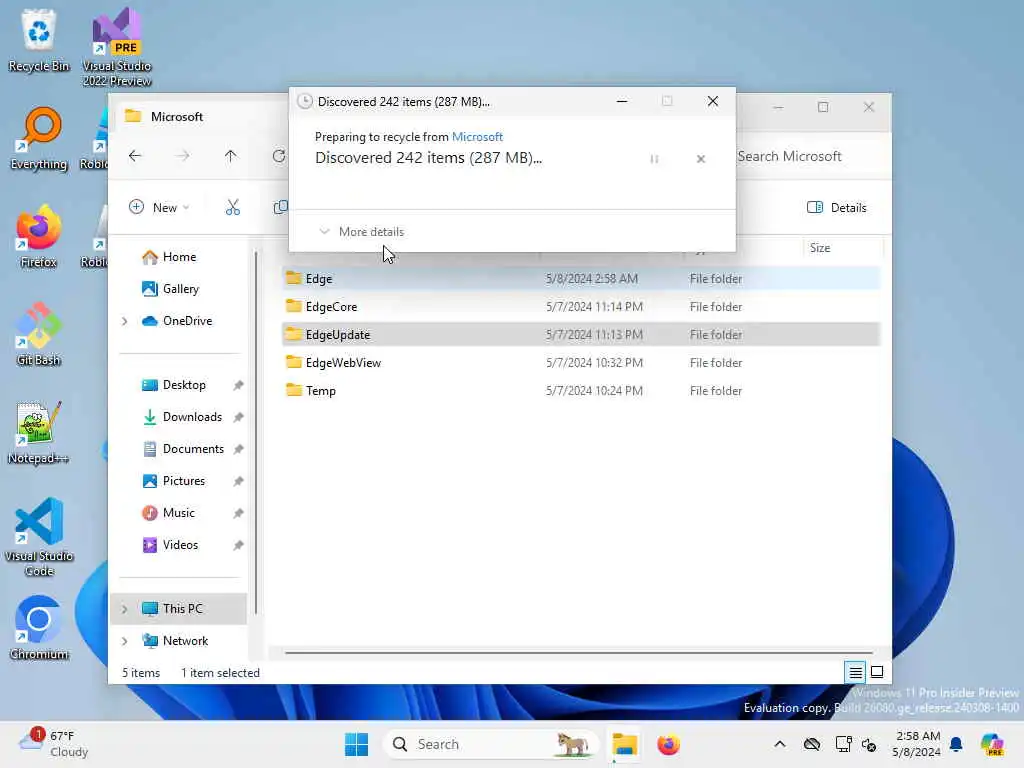1024x768 pixels.
Task: Expand More details in progress dialog
Action: [361, 232]
